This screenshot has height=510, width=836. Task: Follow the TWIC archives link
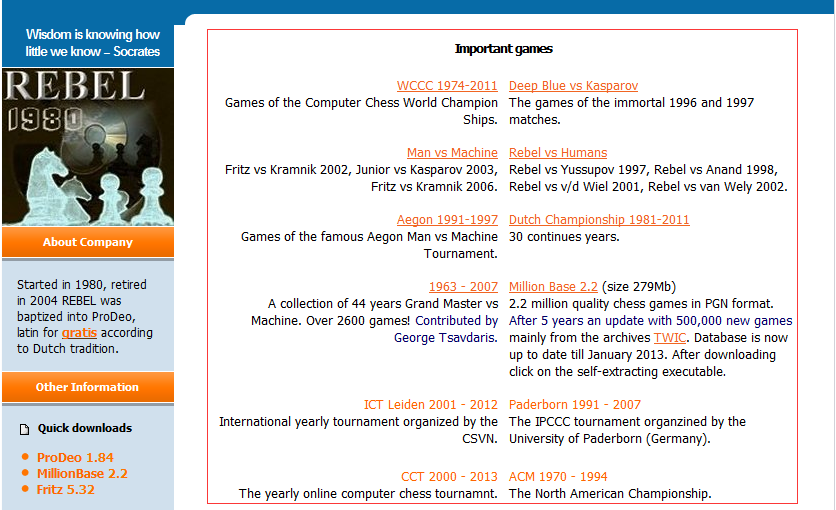[x=670, y=338]
